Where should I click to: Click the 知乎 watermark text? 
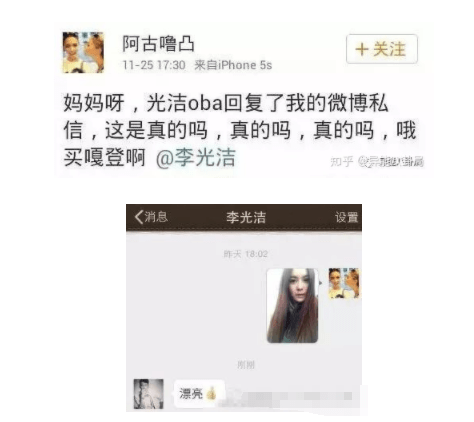point(342,162)
